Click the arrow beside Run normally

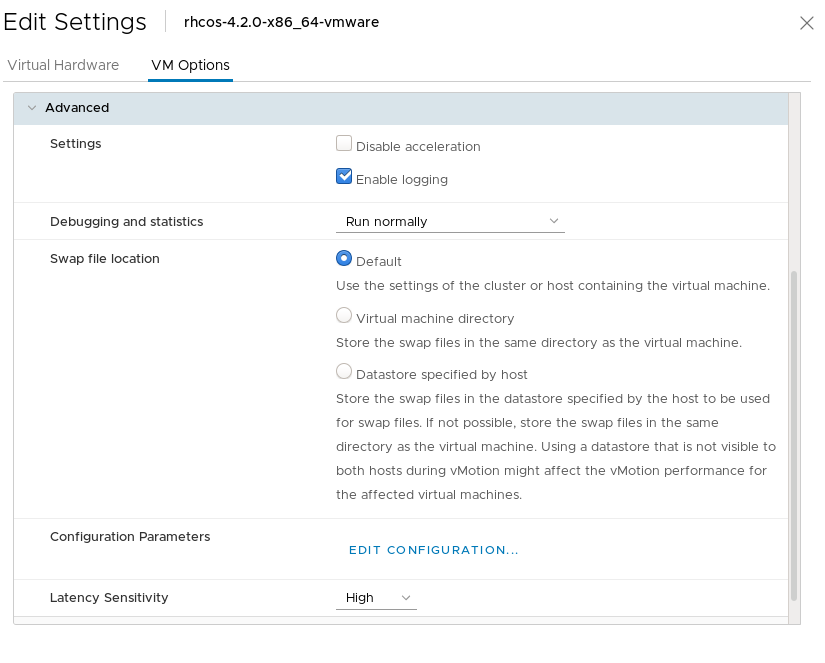pos(554,221)
